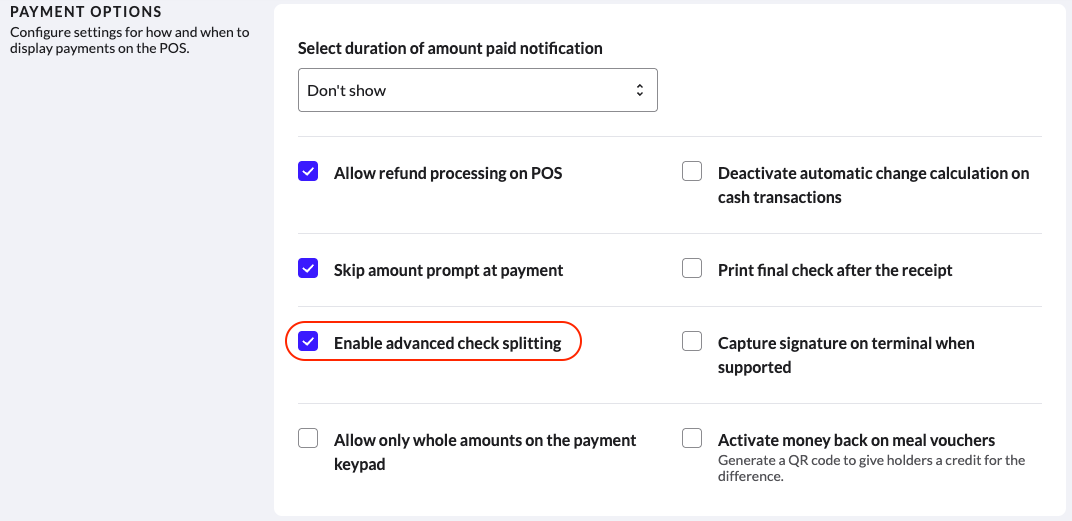Enable the Print final check after receipt checkbox
Screen dimensions: 1072x521
tap(692, 269)
